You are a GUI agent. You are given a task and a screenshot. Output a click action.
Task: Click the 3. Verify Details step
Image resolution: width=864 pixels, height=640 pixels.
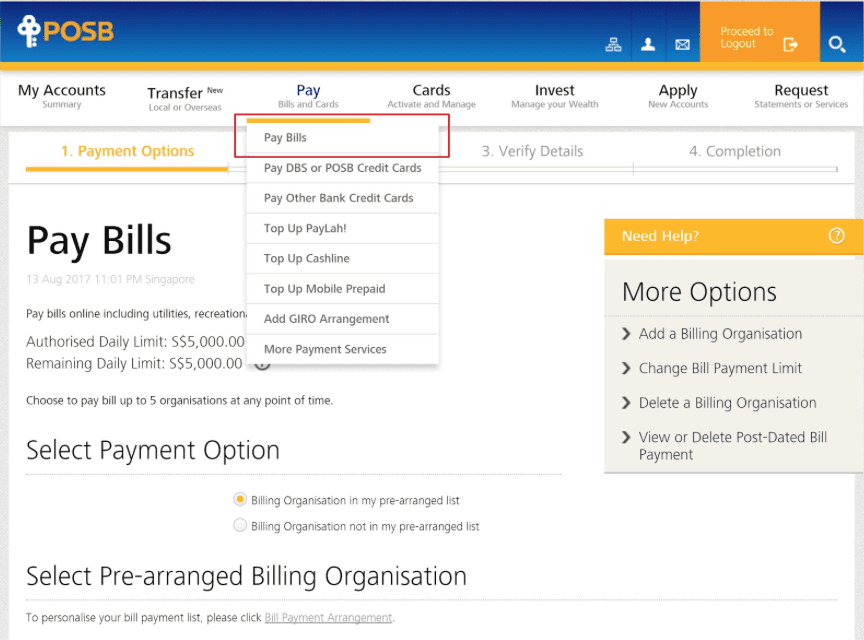click(532, 152)
